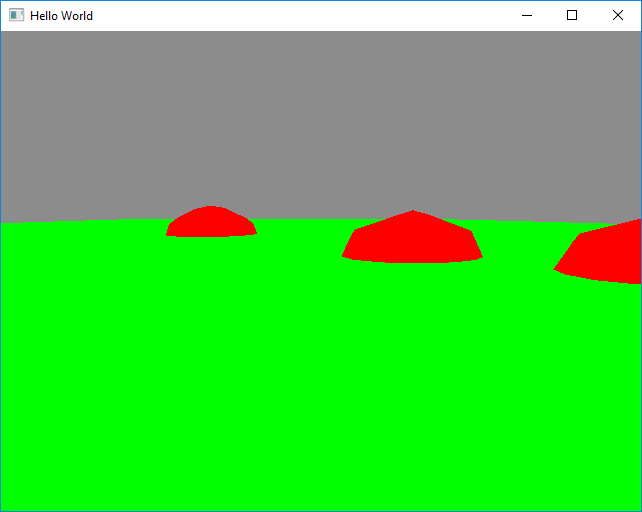Minimize the Hello World window
Viewport: 642px width, 512px height.
[x=527, y=15]
